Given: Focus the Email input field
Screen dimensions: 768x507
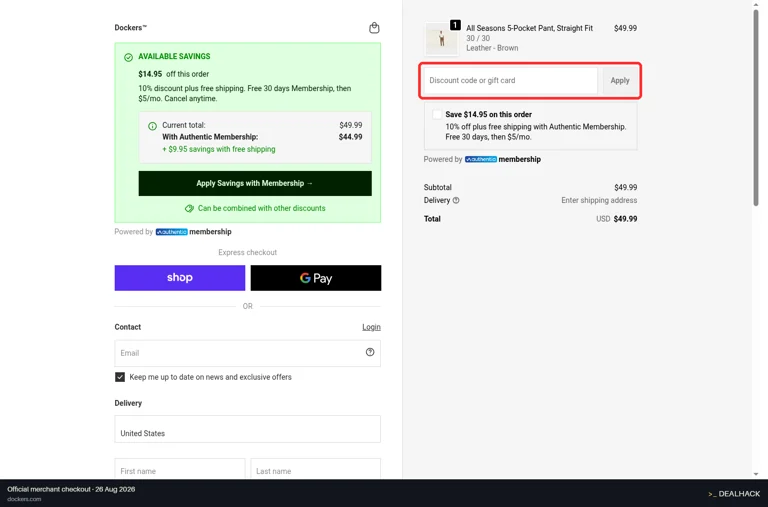Looking at the screenshot, I should click(x=247, y=353).
